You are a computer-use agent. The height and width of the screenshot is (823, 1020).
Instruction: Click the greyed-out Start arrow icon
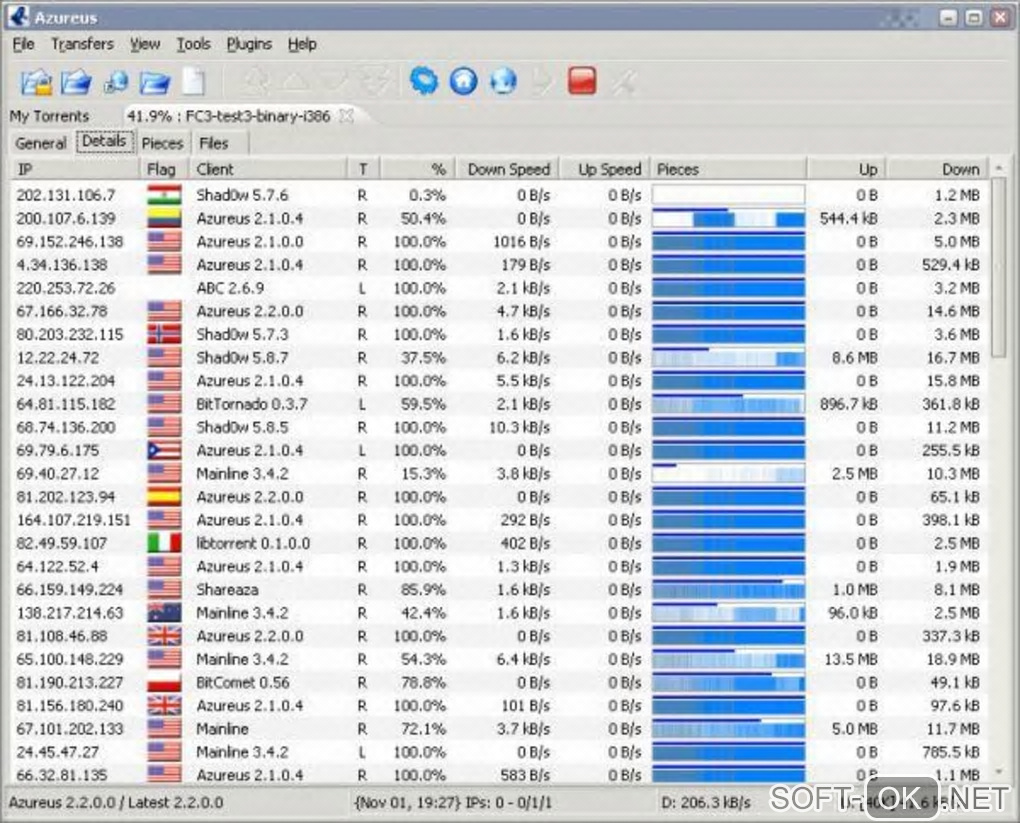coord(541,82)
